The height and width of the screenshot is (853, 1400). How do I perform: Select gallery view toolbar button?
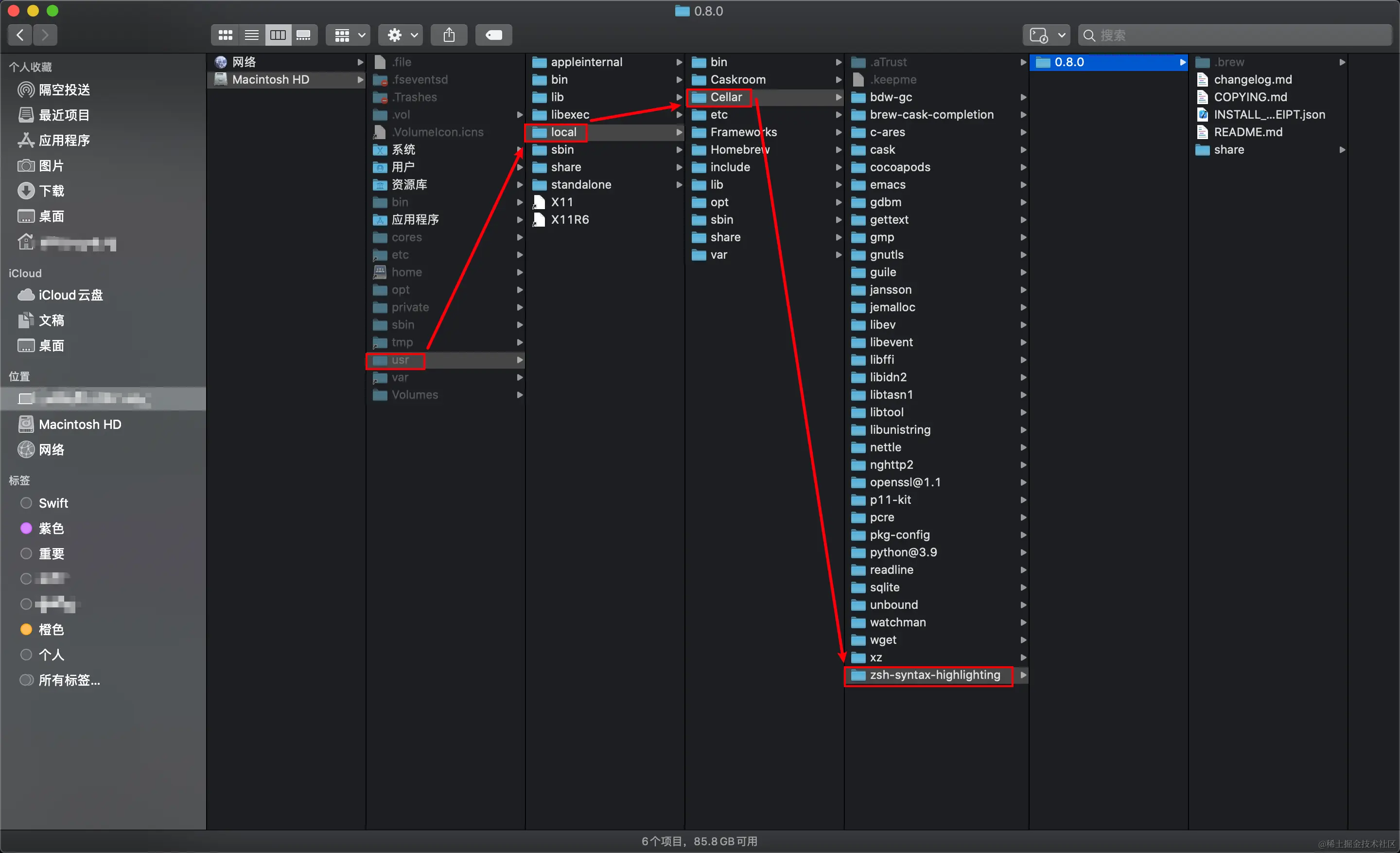click(x=304, y=35)
